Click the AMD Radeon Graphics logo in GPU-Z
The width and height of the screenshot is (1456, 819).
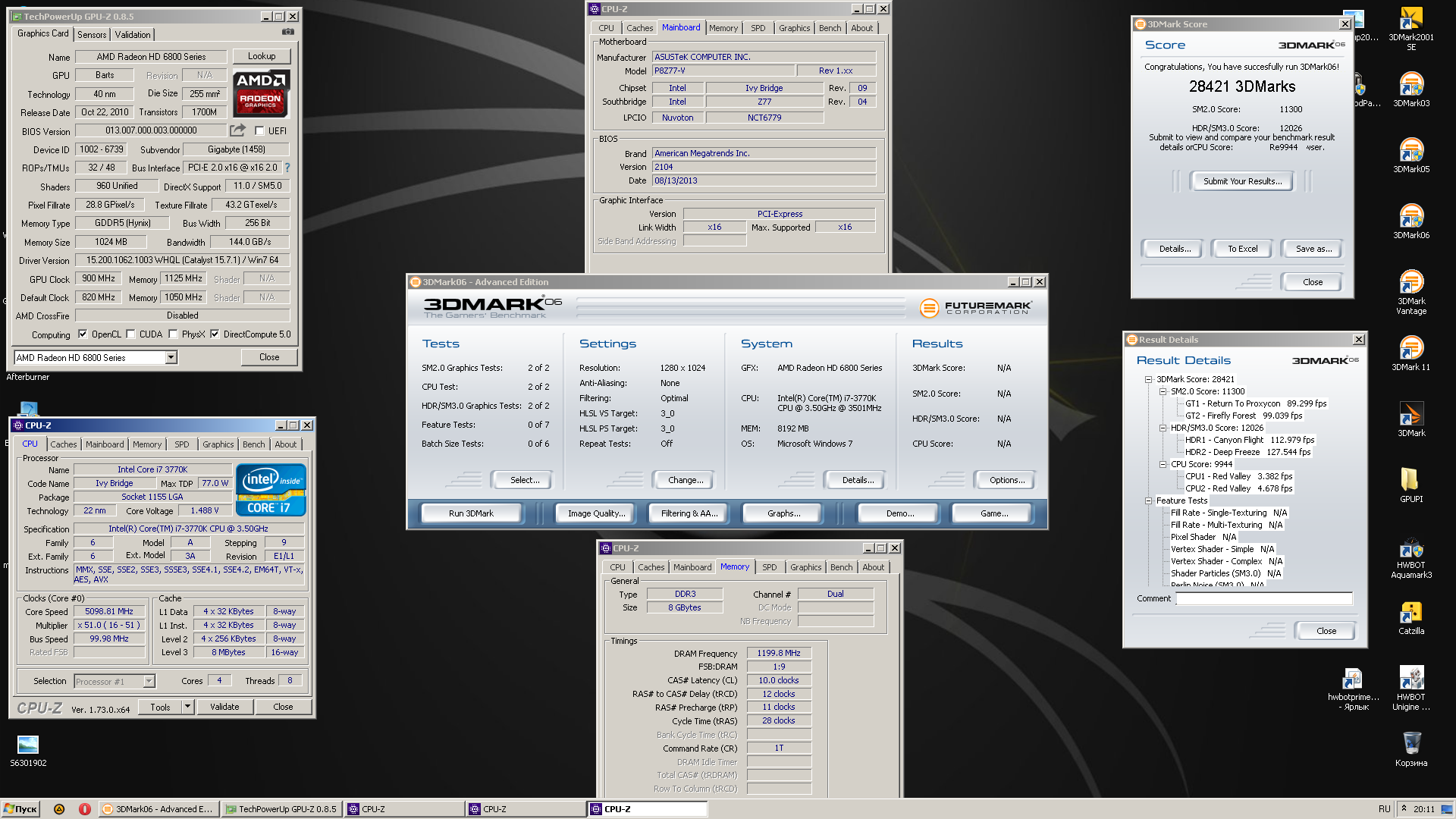click(x=261, y=93)
